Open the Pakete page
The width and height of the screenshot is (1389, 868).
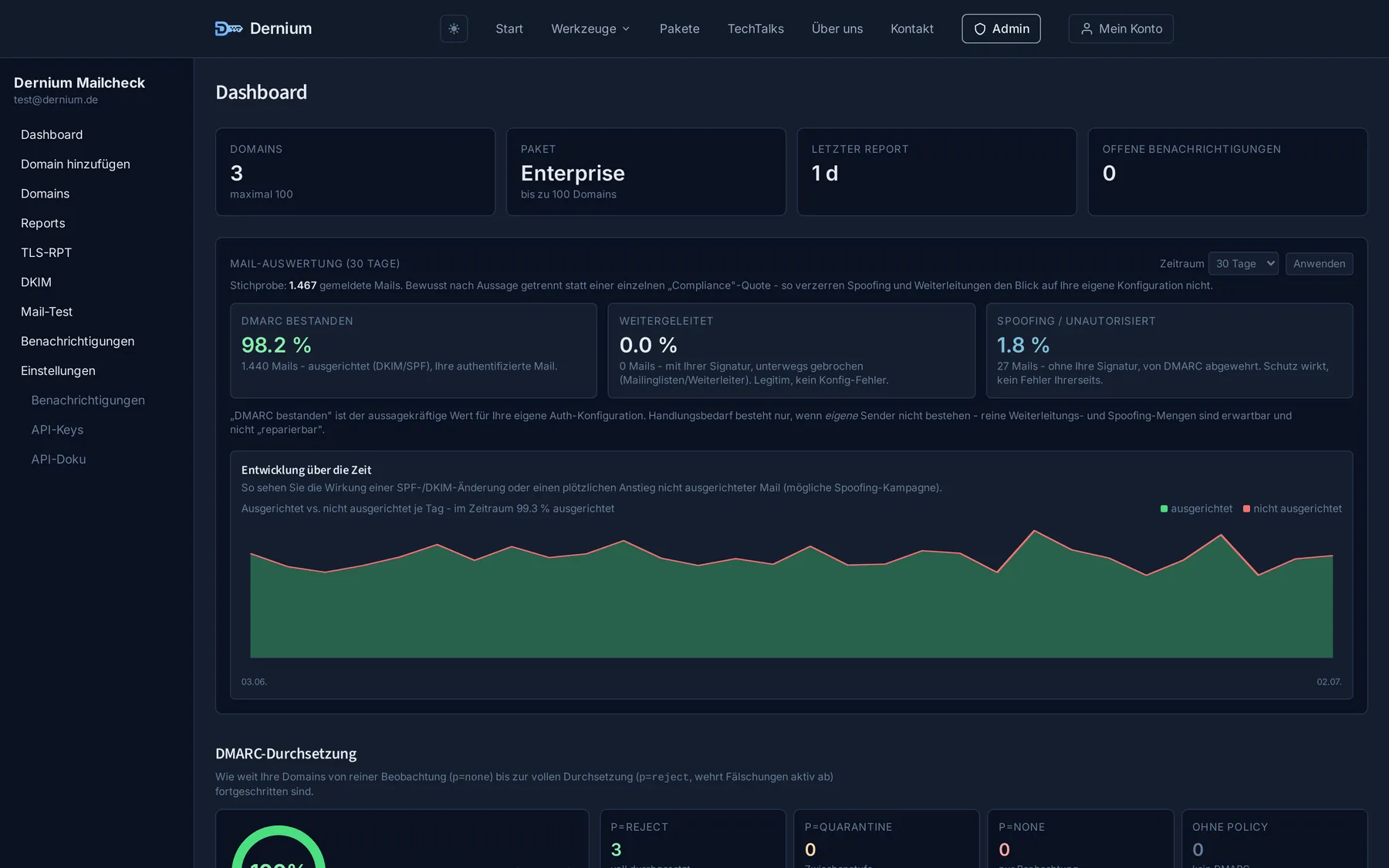point(679,29)
